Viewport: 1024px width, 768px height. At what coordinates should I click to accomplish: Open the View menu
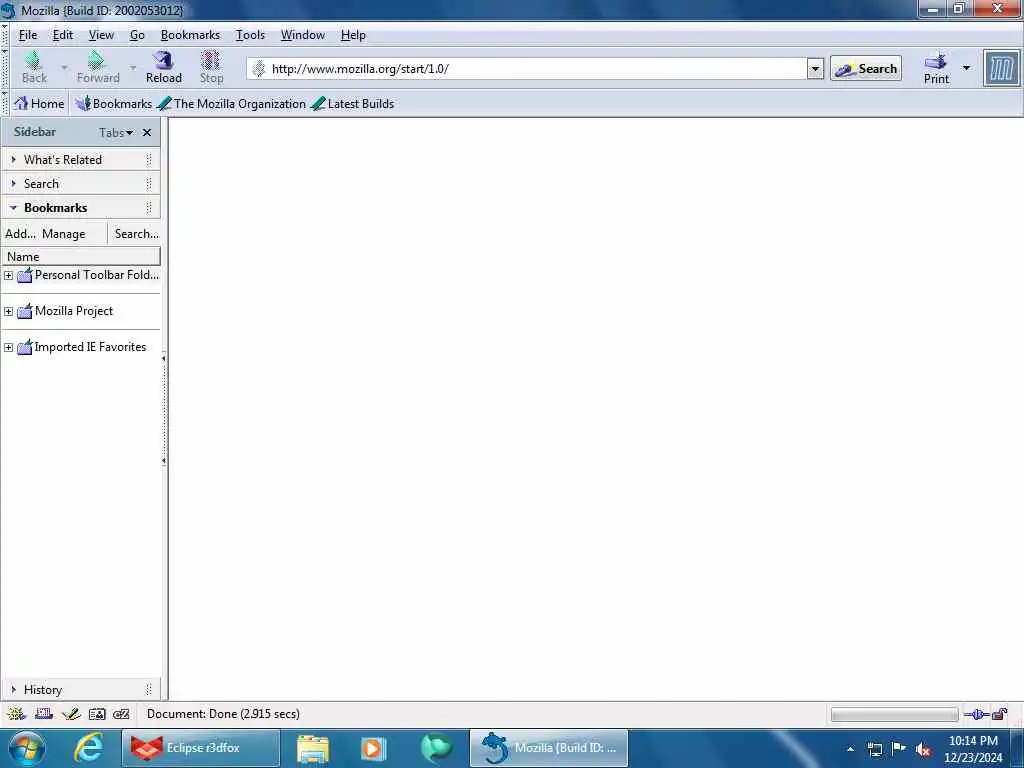pos(101,35)
